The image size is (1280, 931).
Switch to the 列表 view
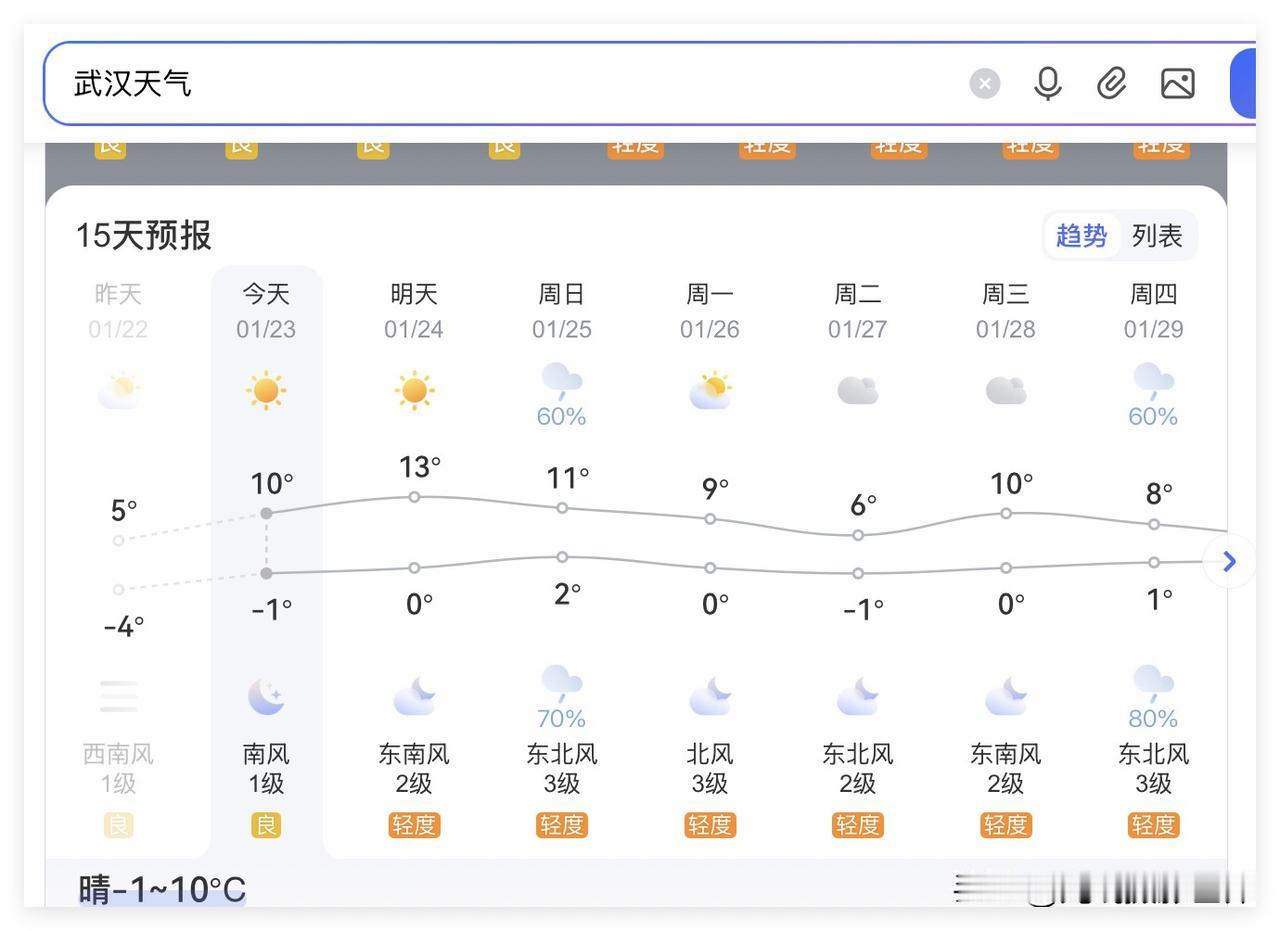1157,236
